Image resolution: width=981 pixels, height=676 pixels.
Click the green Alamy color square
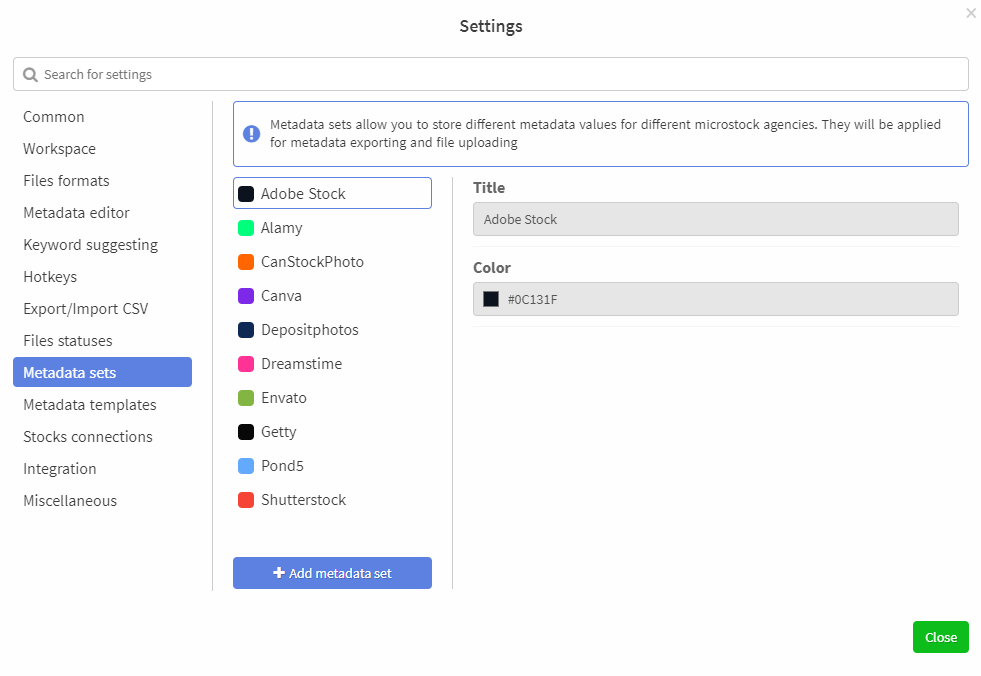click(246, 228)
